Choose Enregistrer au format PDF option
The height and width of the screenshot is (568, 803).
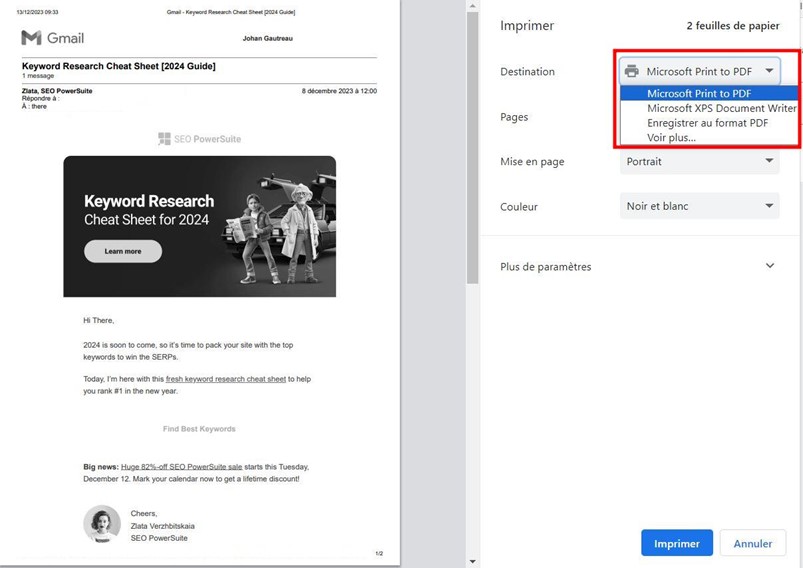tap(709, 123)
